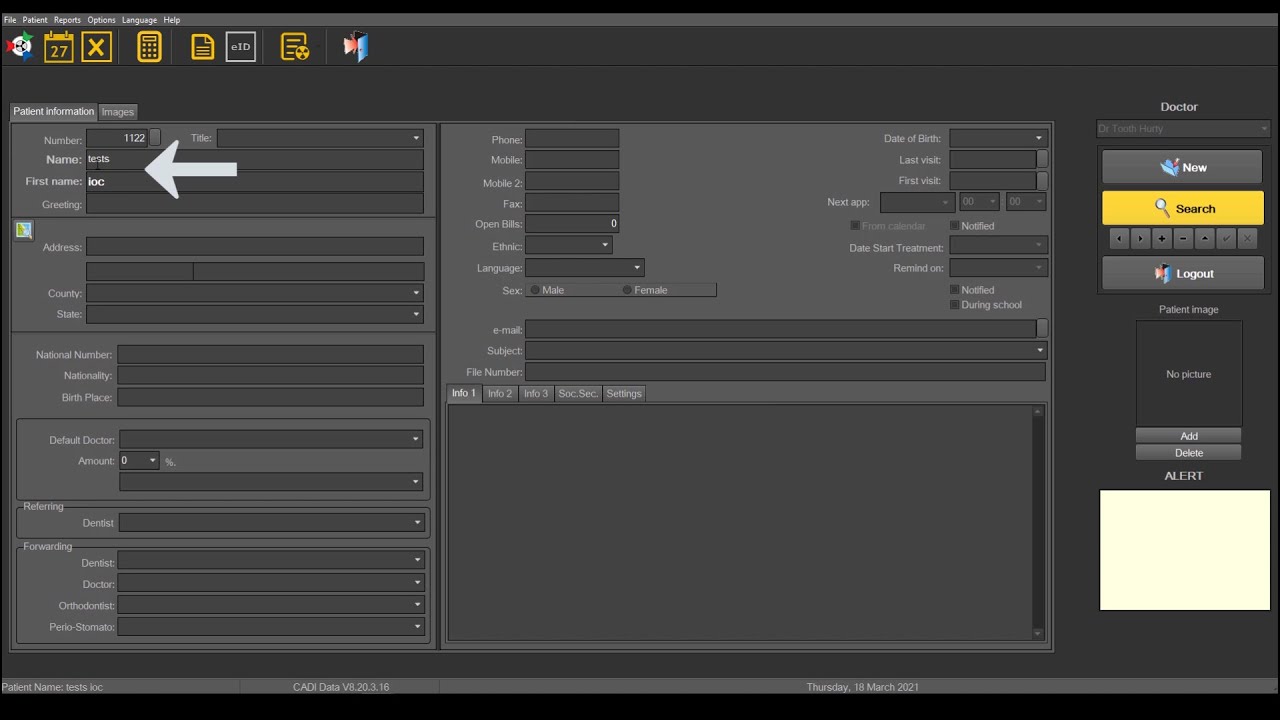Open the Referring Dentist dropdown

tap(271, 522)
